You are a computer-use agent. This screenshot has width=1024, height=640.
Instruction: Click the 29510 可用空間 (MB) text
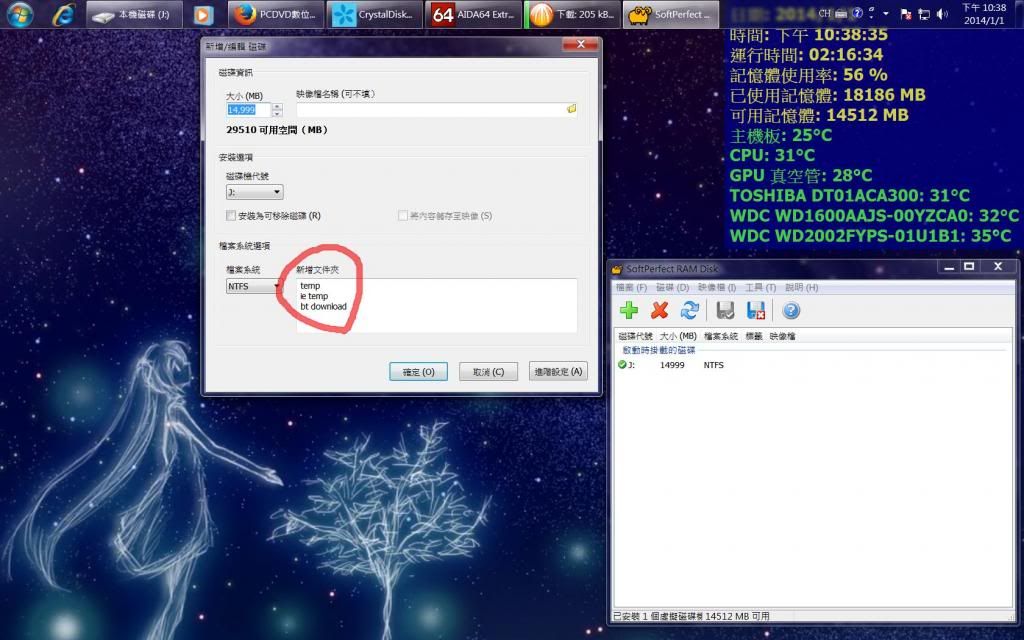point(277,130)
